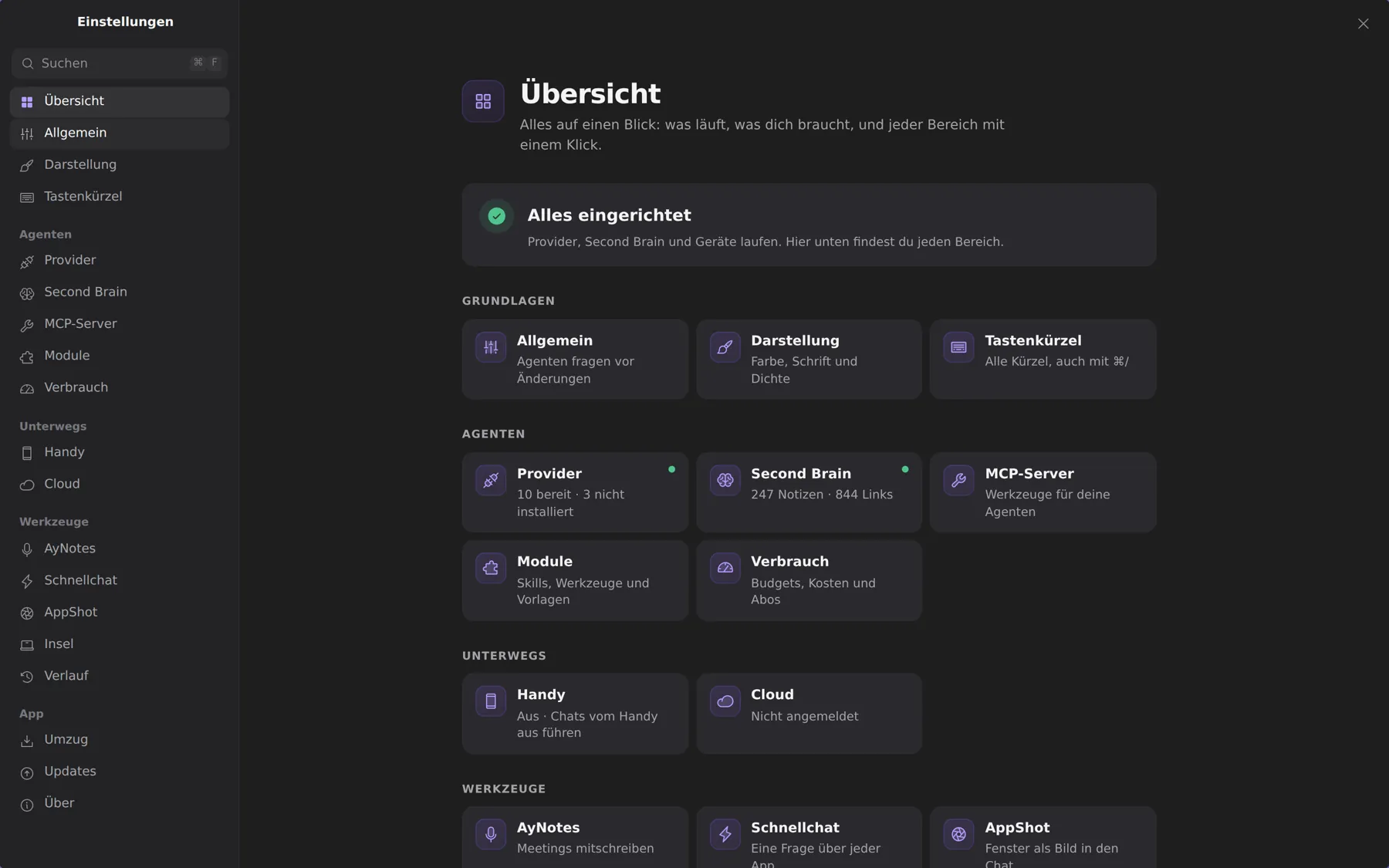Select Handy in the sidebar
The height and width of the screenshot is (868, 1389).
pyautogui.click(x=120, y=452)
